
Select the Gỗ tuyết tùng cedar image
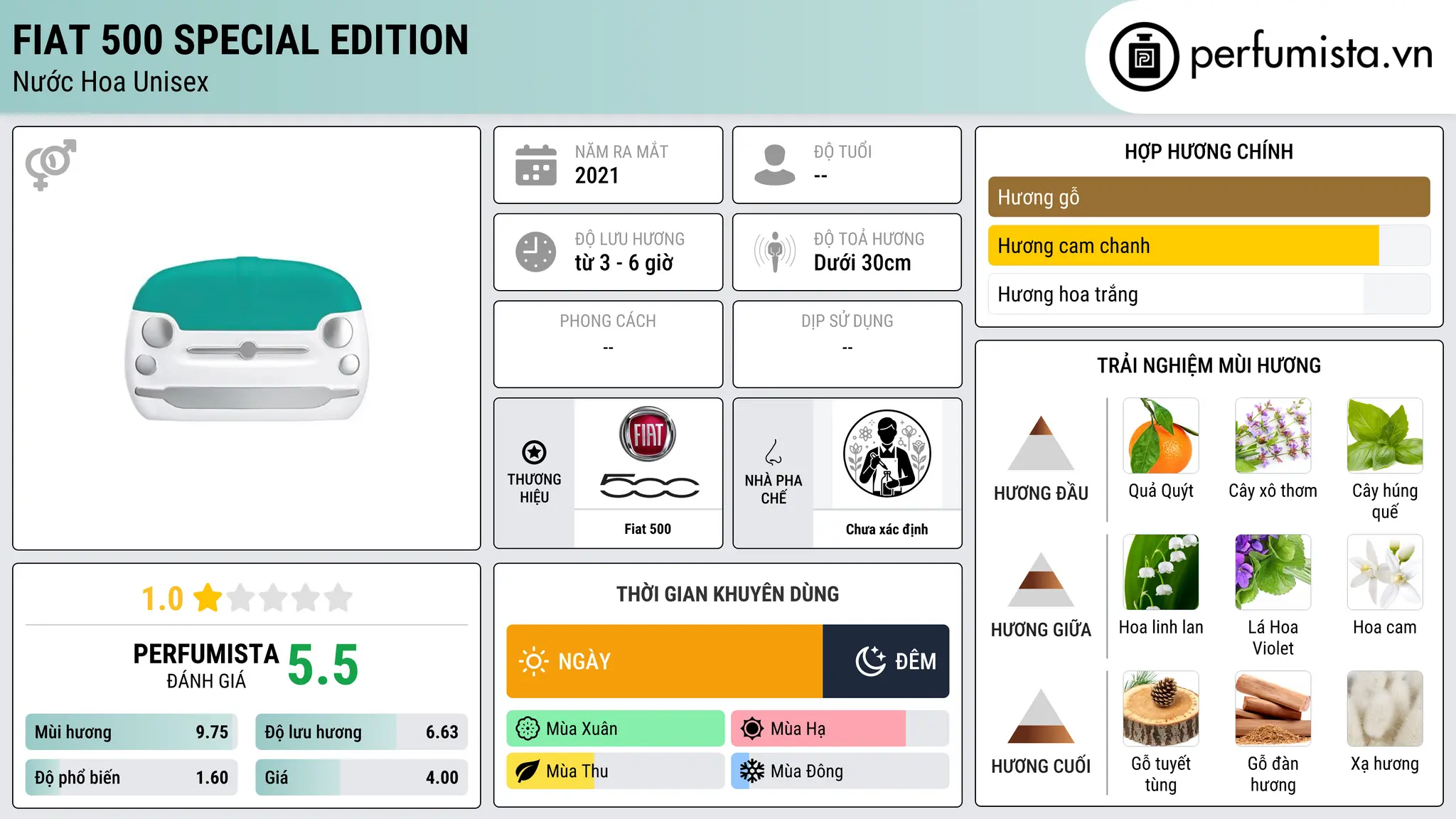pos(1161,709)
